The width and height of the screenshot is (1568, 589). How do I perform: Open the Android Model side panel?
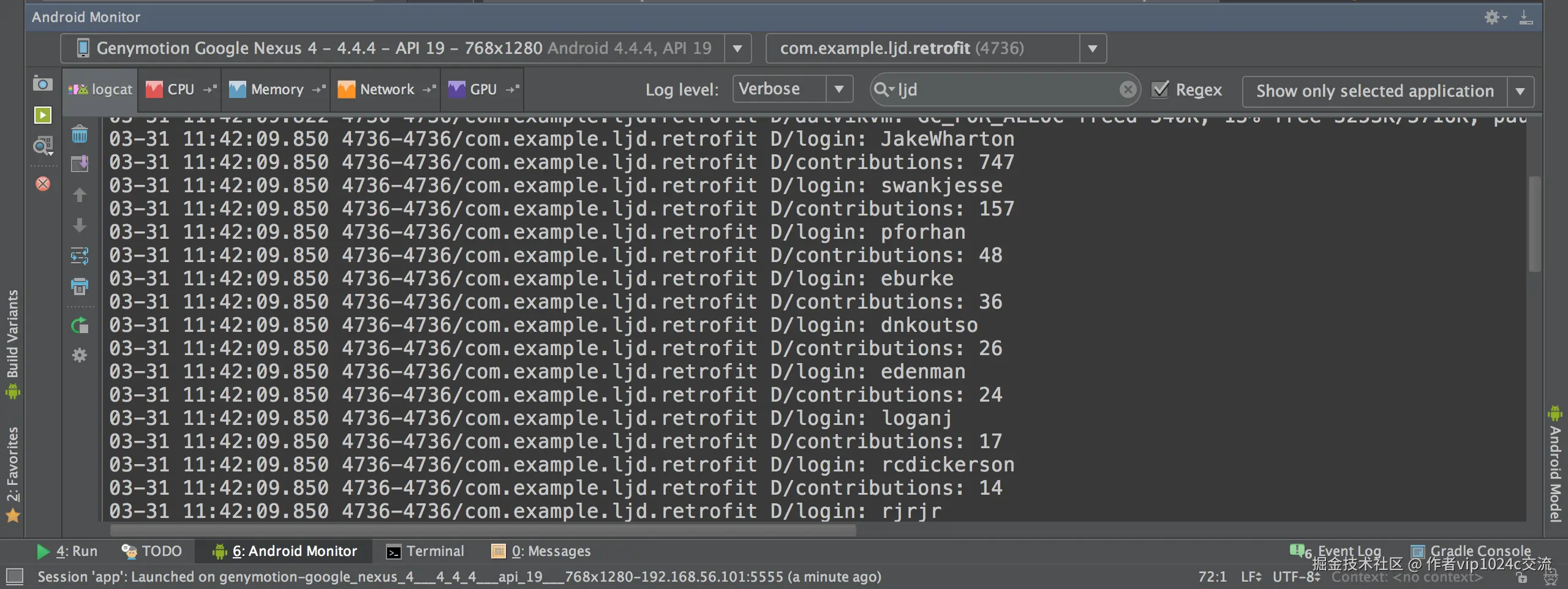coord(1555,465)
